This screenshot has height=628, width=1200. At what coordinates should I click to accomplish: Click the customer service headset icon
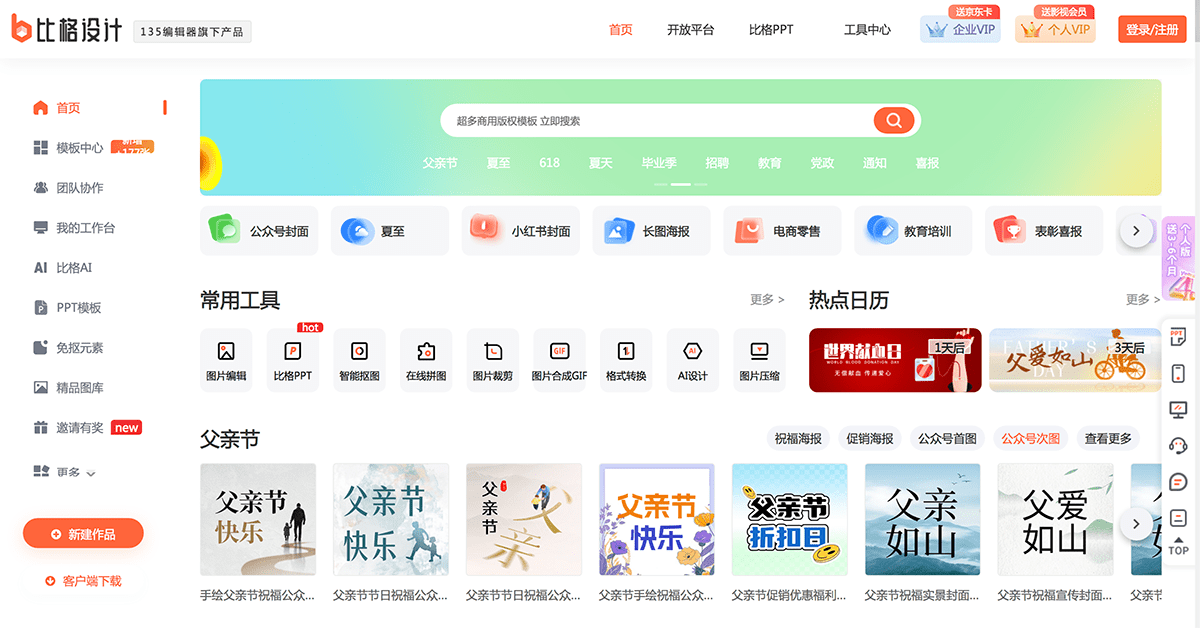click(1178, 446)
